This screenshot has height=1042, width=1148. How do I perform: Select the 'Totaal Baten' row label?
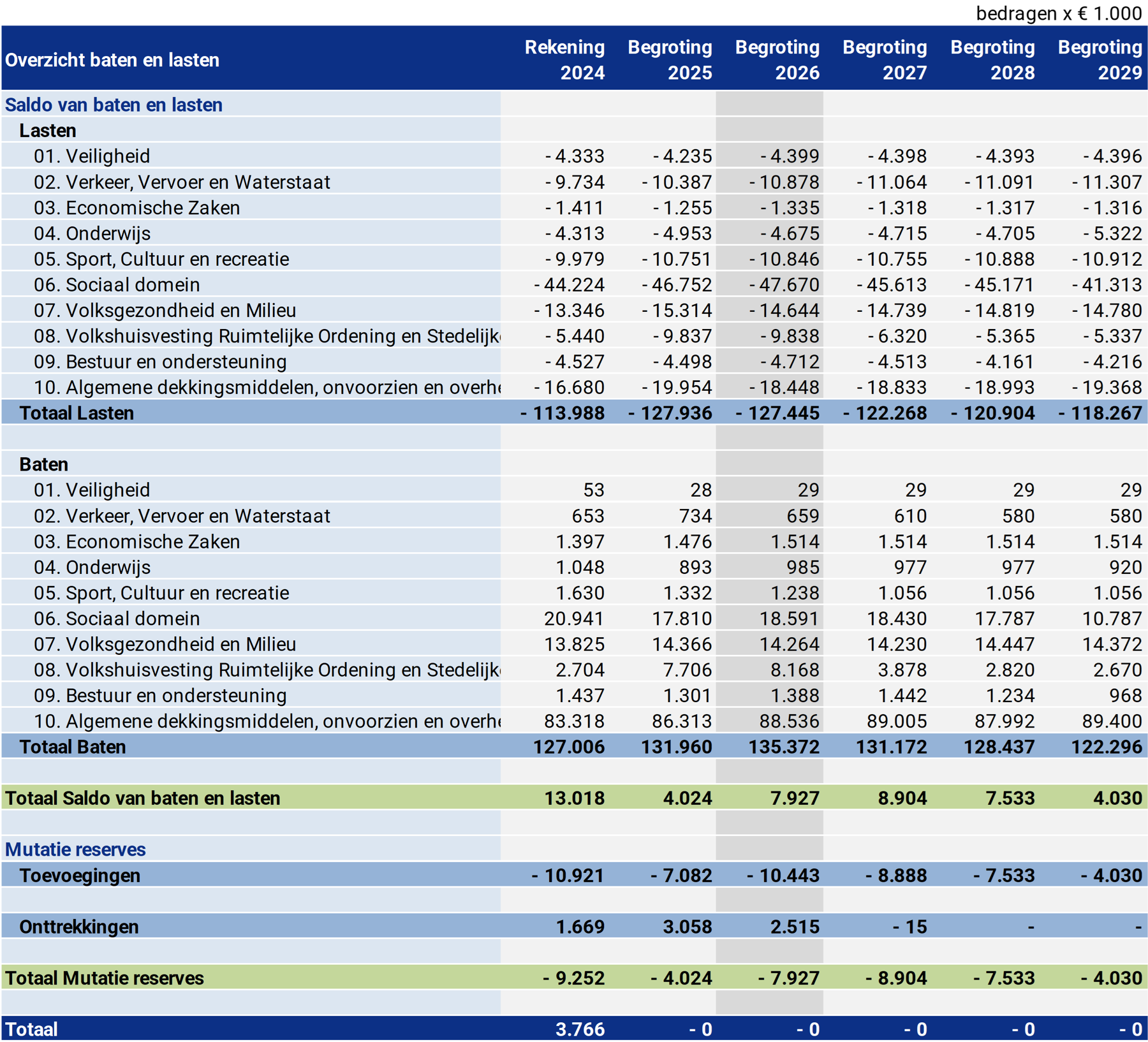73,747
